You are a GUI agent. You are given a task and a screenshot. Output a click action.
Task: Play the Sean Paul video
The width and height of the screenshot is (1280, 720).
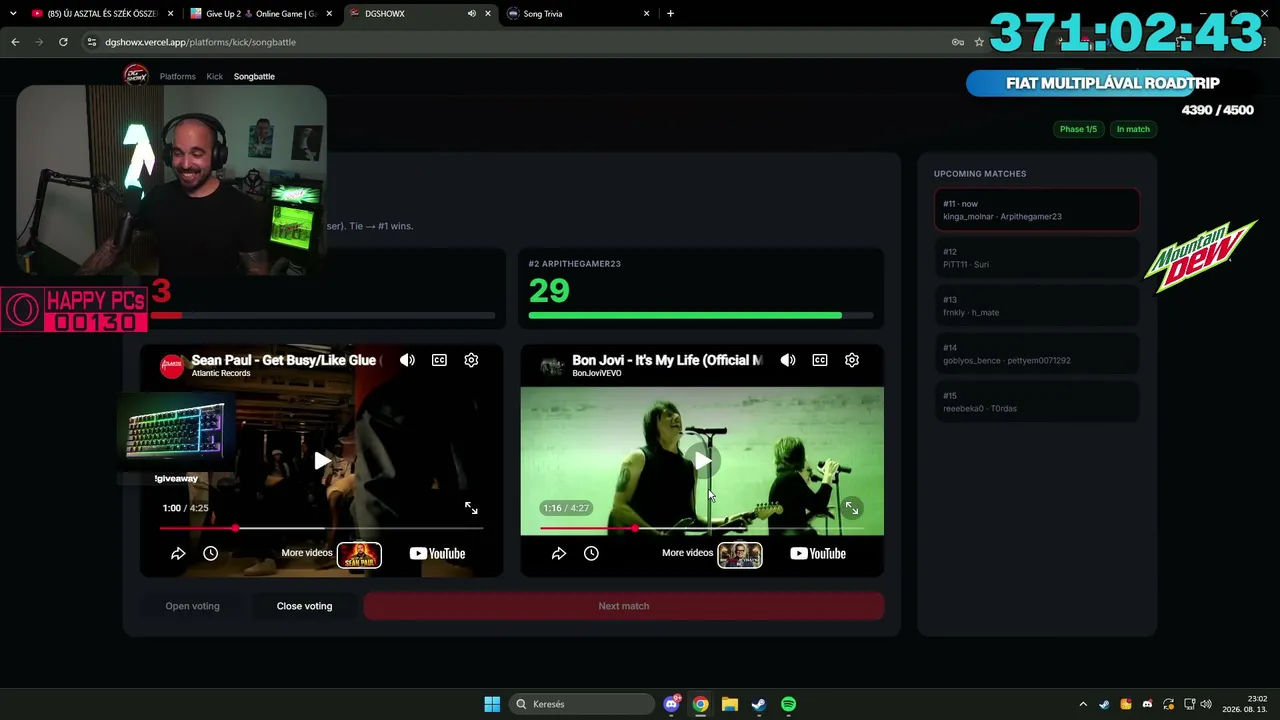(x=322, y=461)
